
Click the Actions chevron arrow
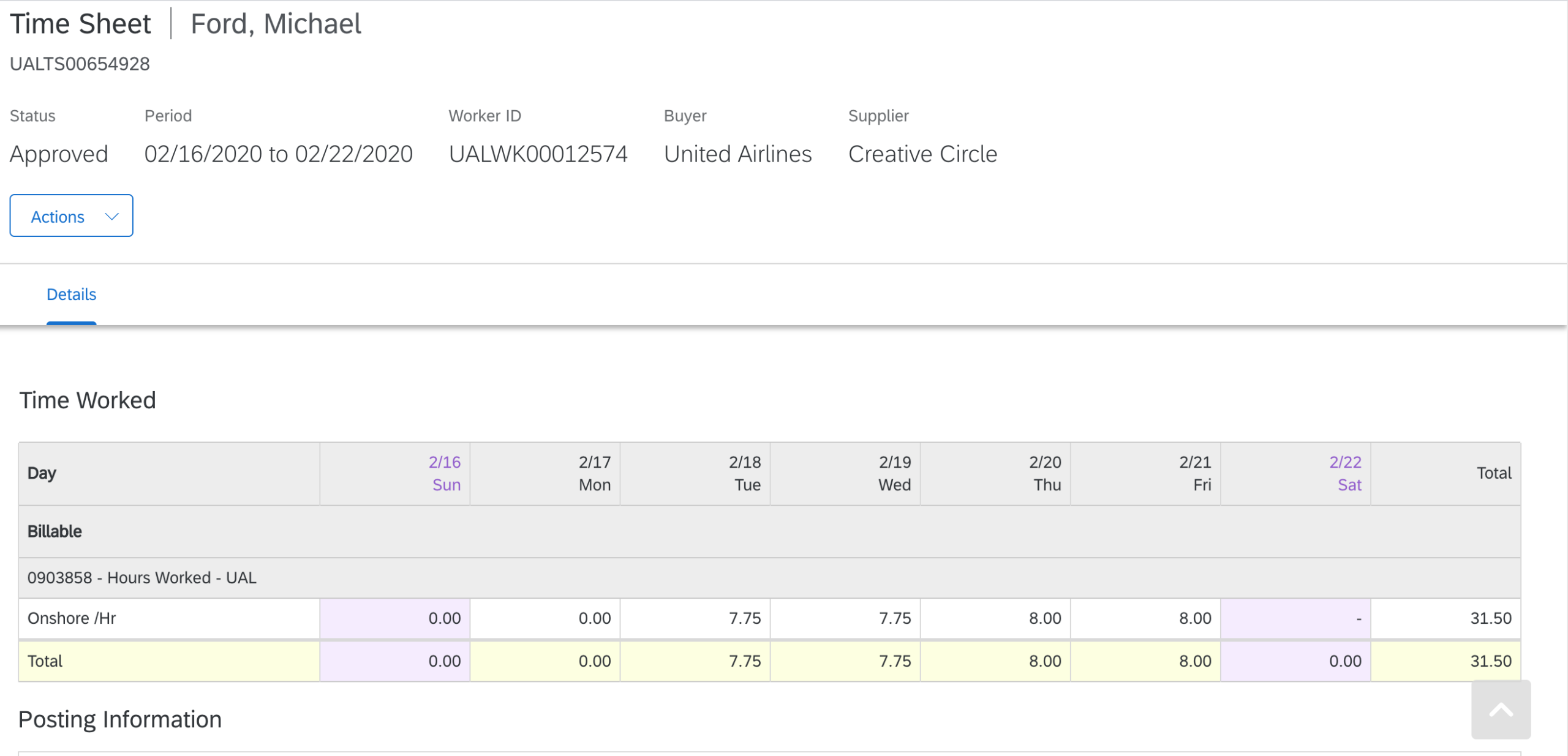(111, 216)
